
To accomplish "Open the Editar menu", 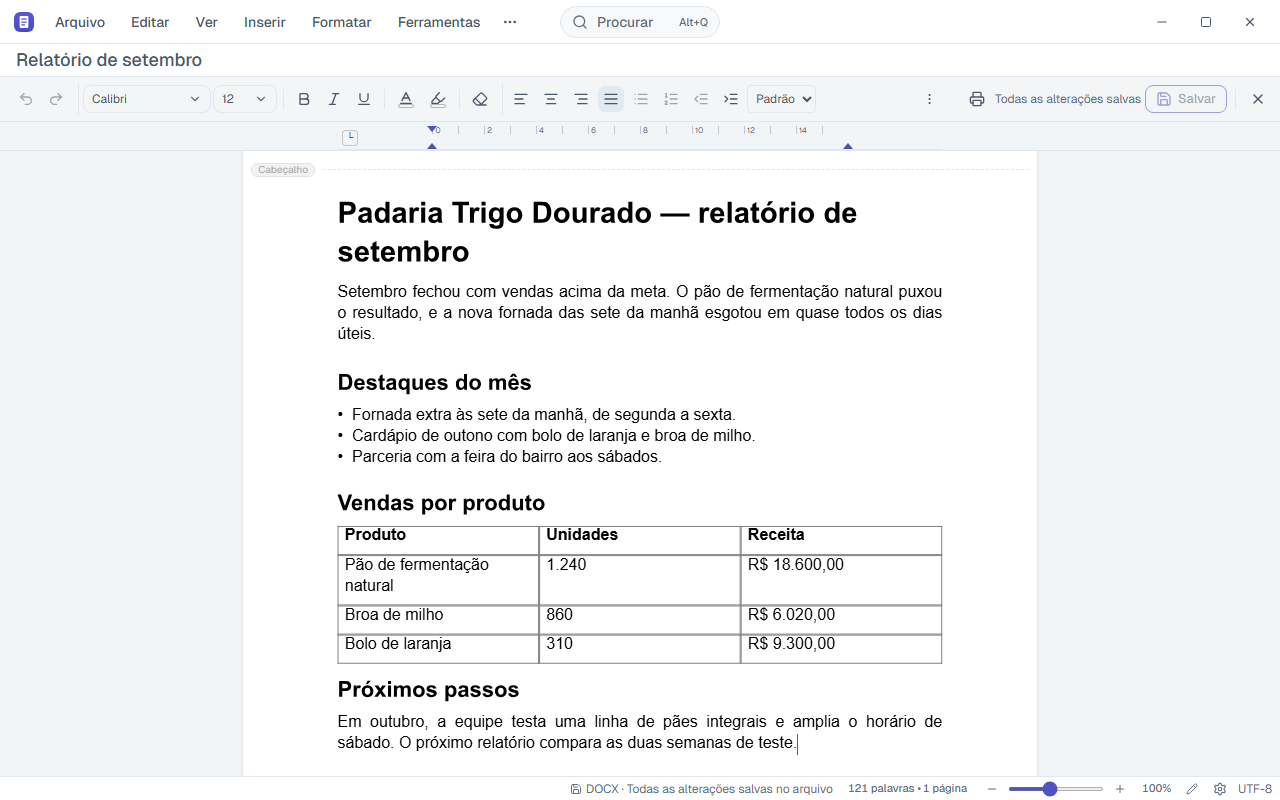I will tap(150, 22).
